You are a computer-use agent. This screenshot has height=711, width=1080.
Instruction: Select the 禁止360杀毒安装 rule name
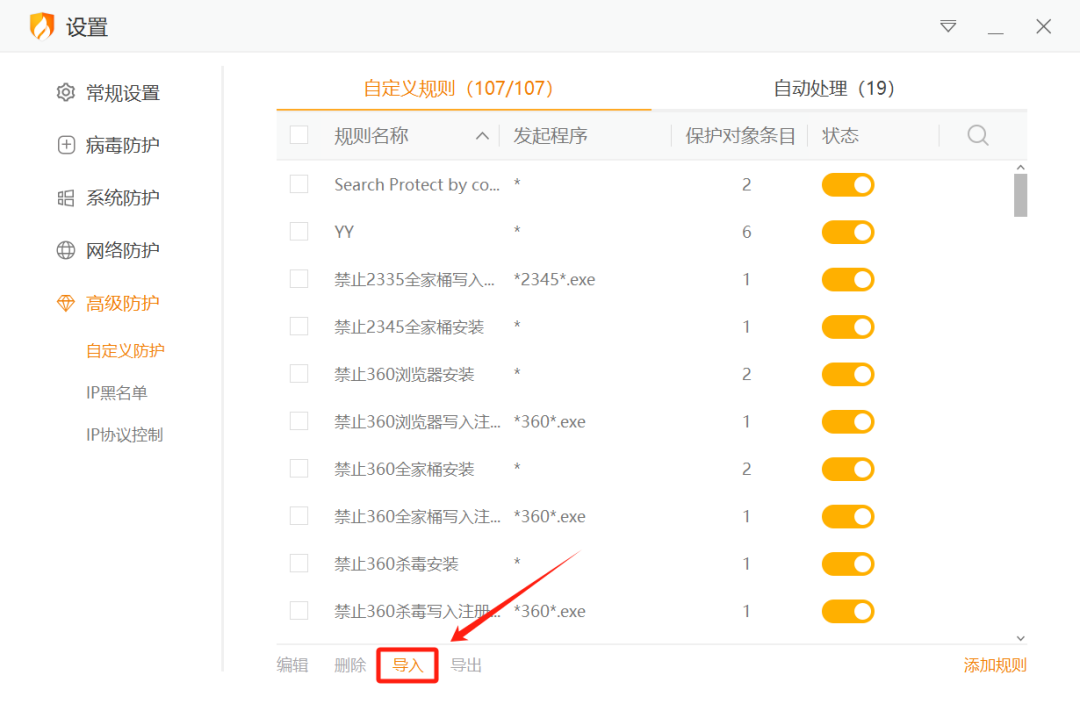pyautogui.click(x=396, y=564)
